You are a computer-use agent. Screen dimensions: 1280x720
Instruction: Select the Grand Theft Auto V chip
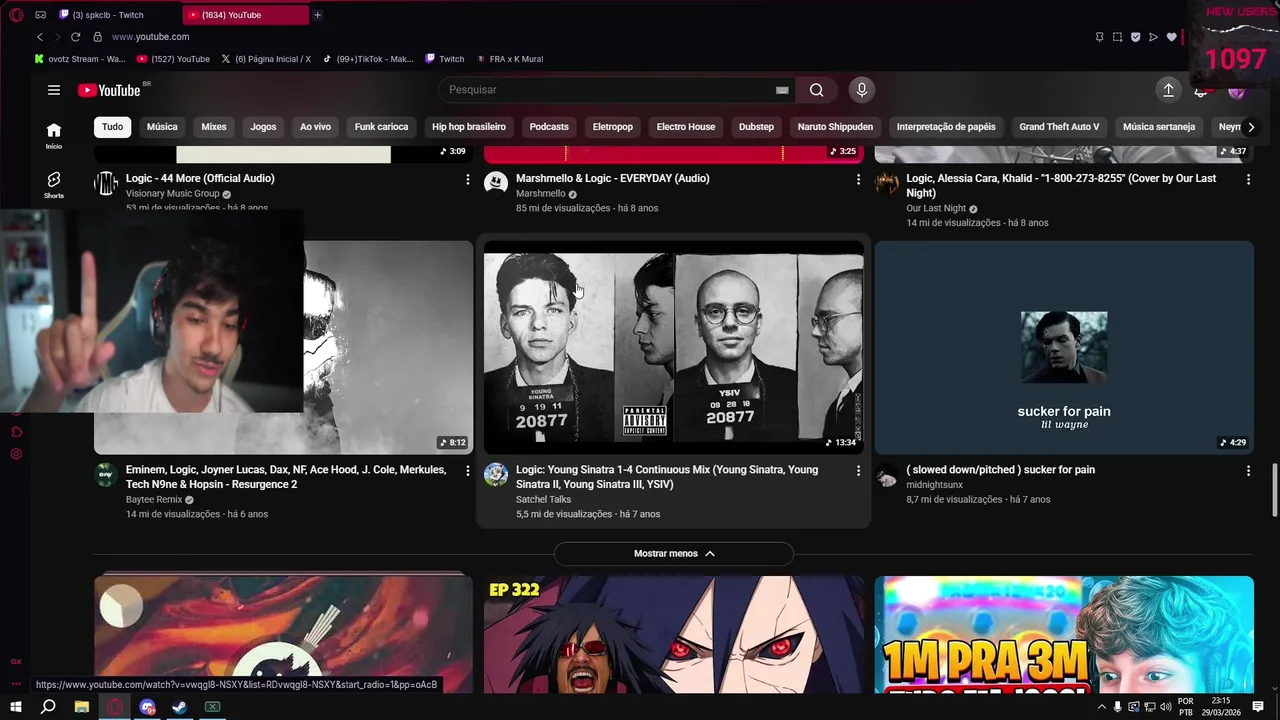1059,127
